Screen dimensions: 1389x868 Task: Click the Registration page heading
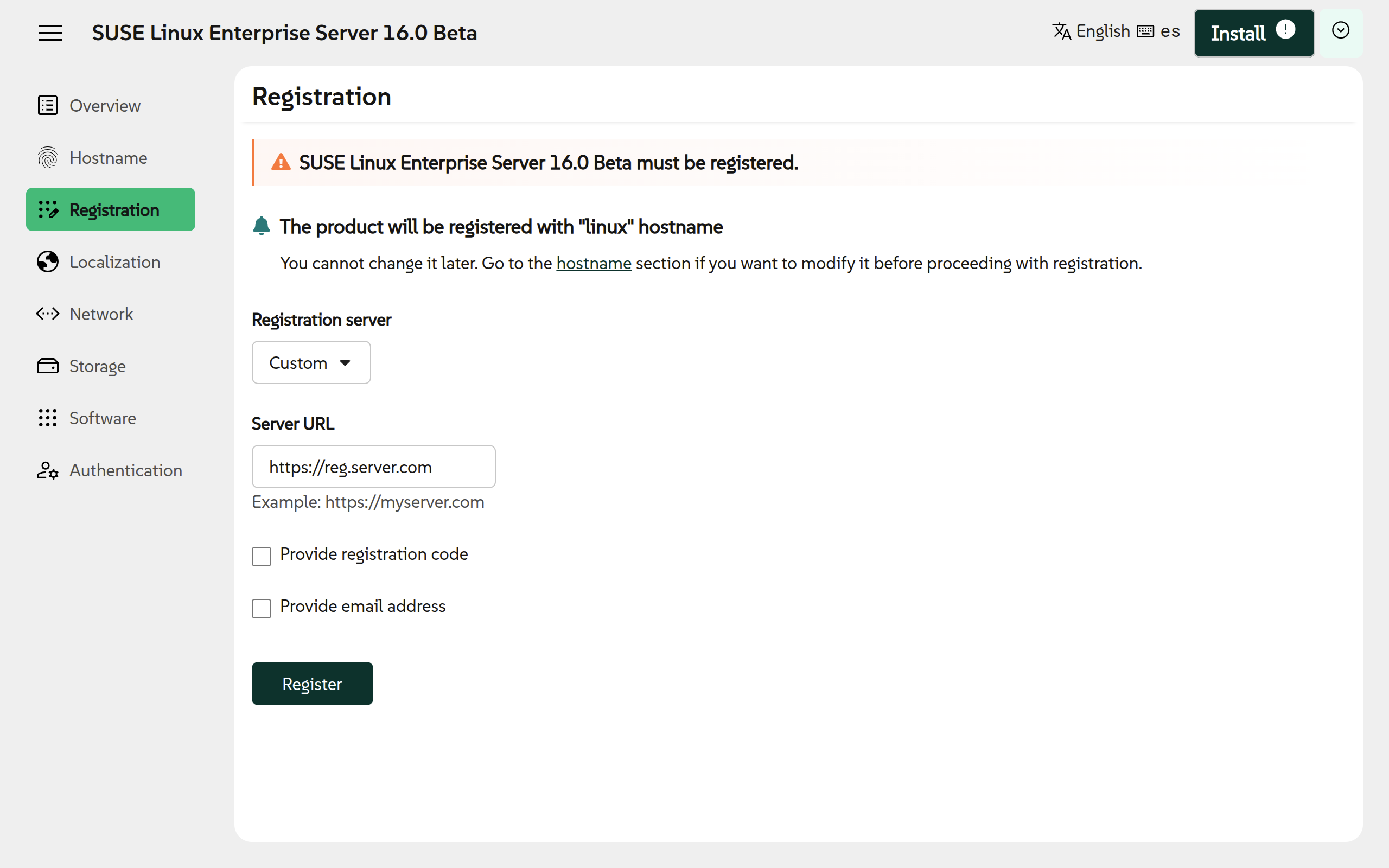[321, 97]
